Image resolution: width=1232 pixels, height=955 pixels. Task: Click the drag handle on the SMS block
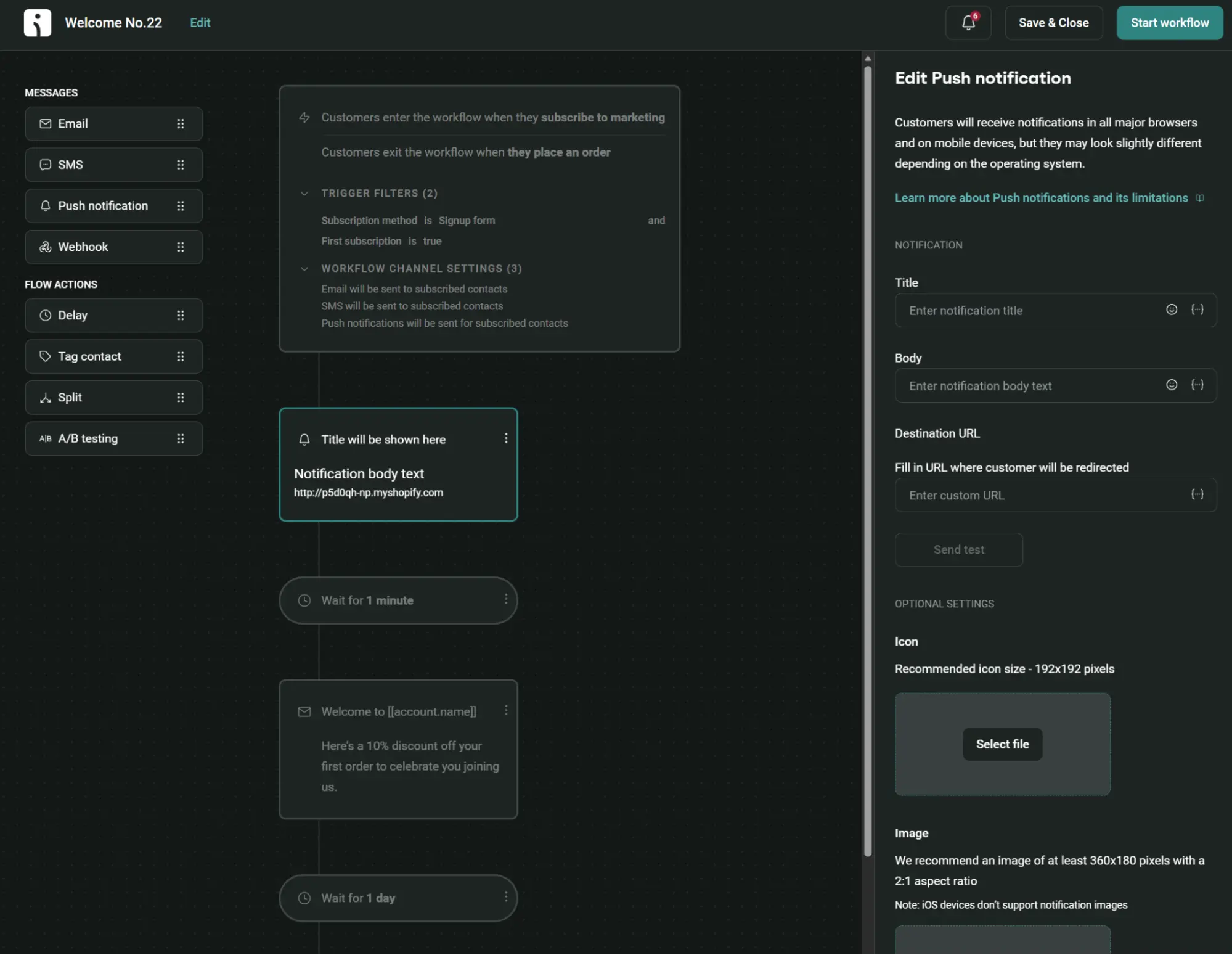(181, 165)
